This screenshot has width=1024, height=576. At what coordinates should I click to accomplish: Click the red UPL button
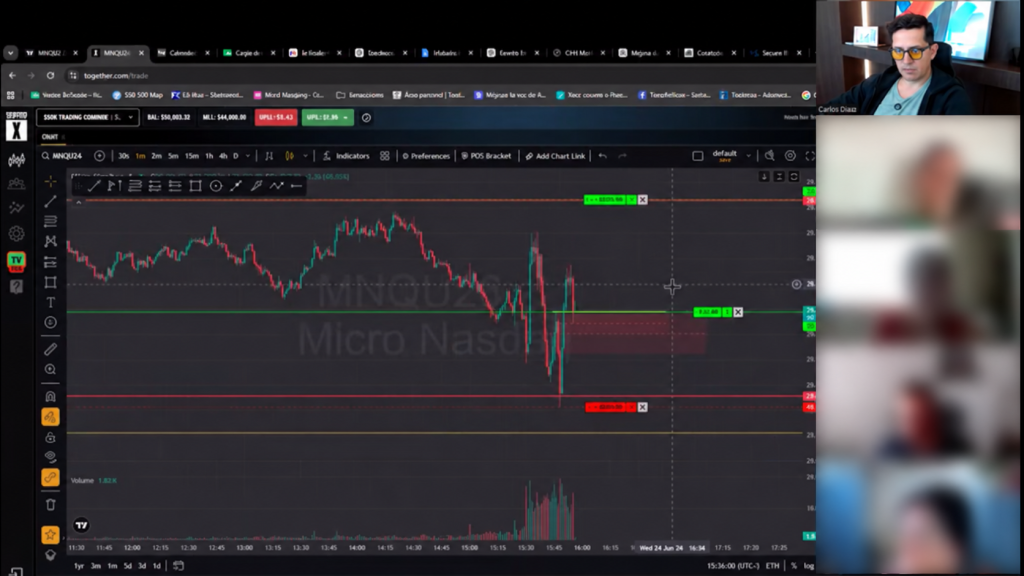[276, 118]
